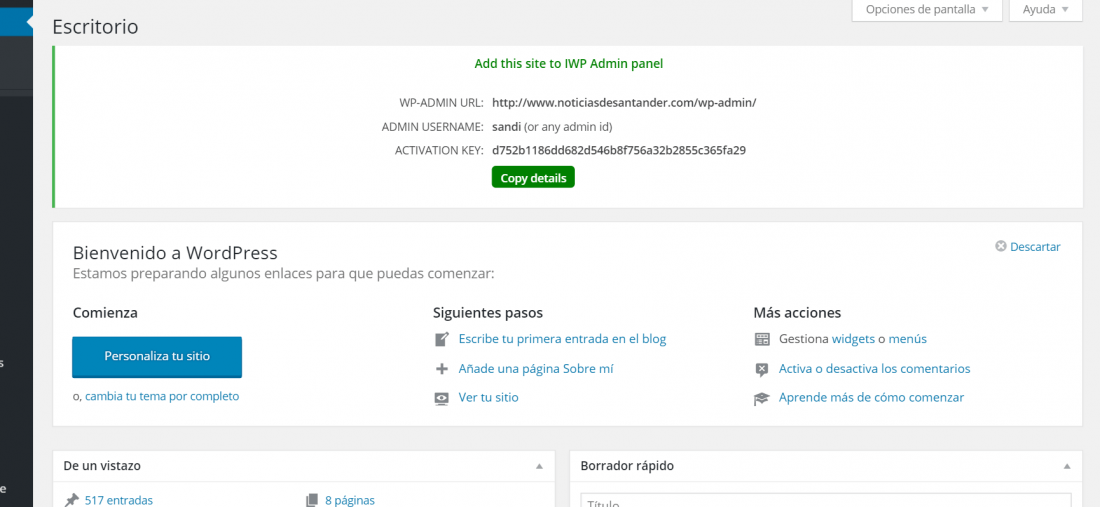Open the 8 páginas link
This screenshot has height=507, width=1100.
(x=349, y=500)
